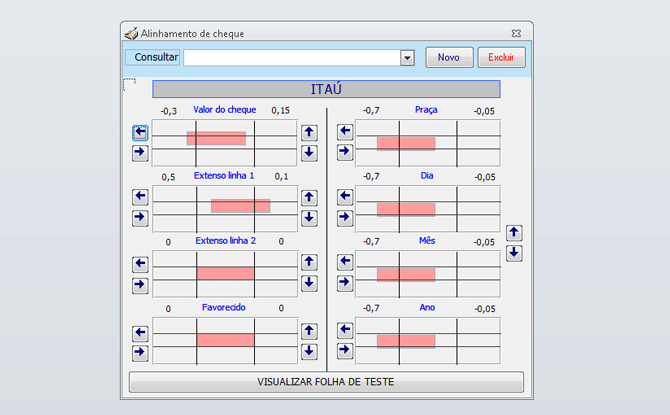Shift Extenso linha 1 down

click(x=309, y=218)
